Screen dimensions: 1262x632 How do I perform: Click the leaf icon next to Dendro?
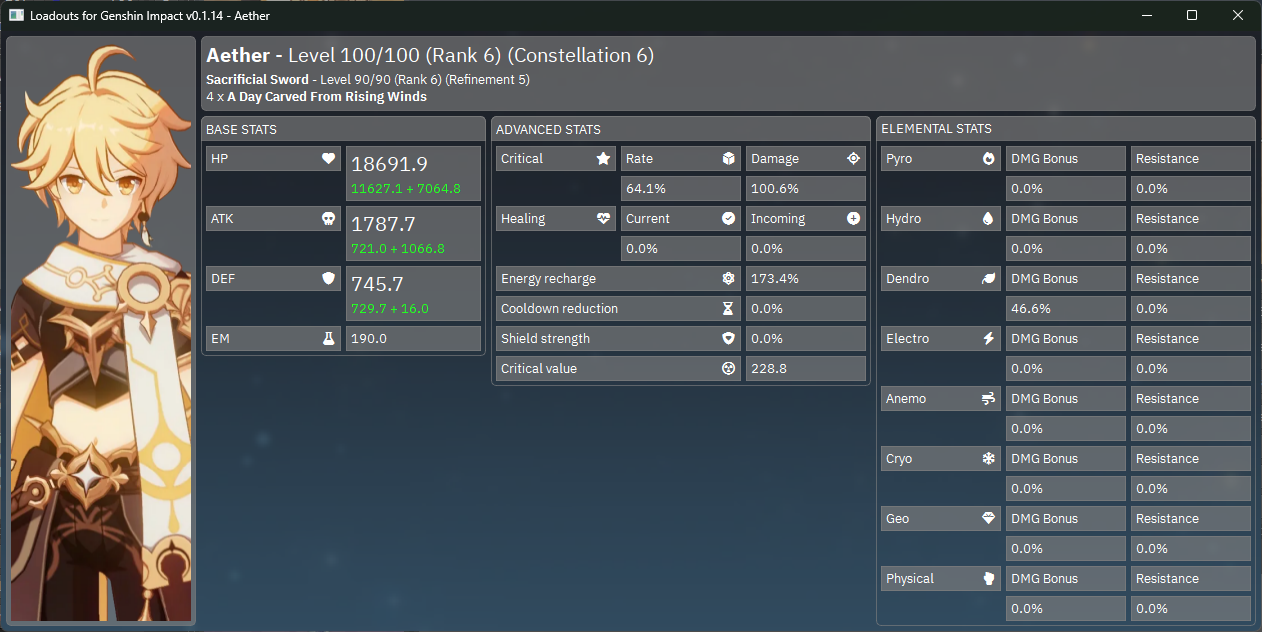click(x=988, y=279)
